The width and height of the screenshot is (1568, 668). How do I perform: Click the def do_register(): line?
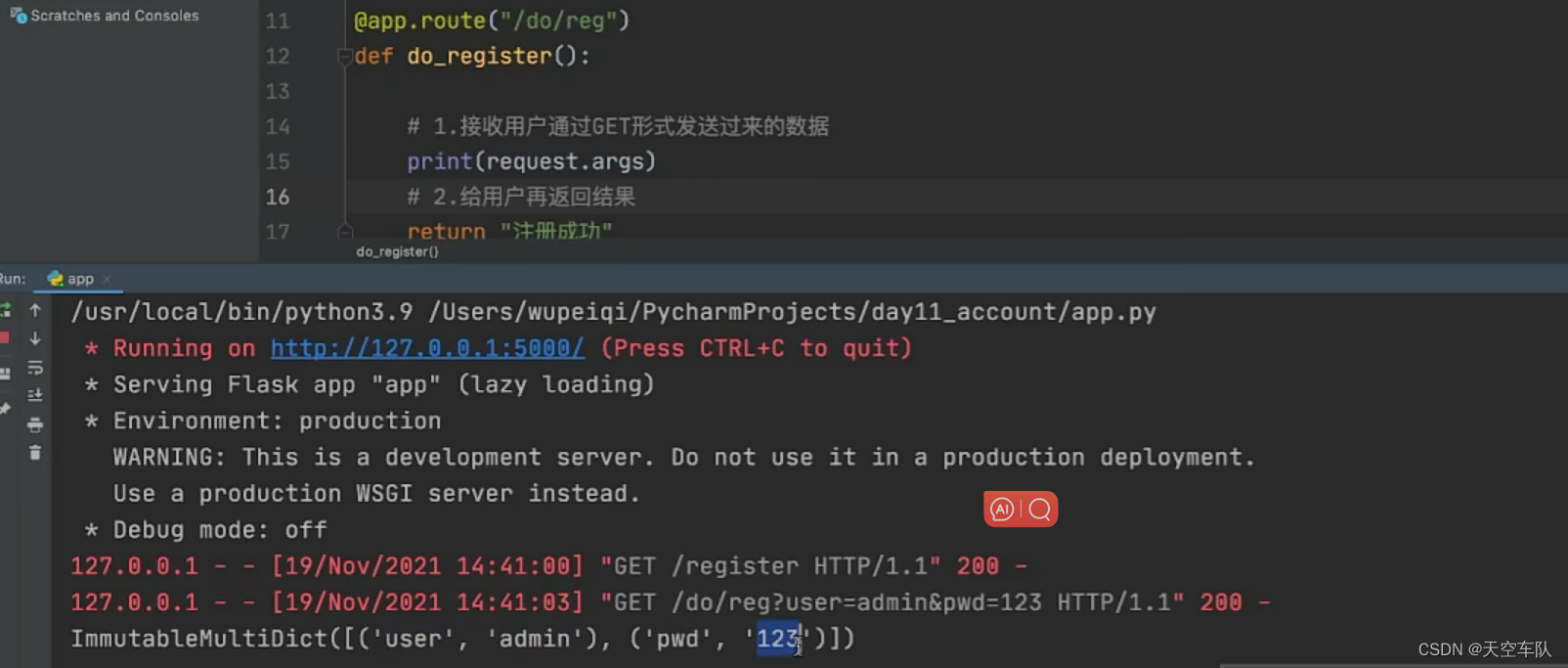tap(472, 56)
